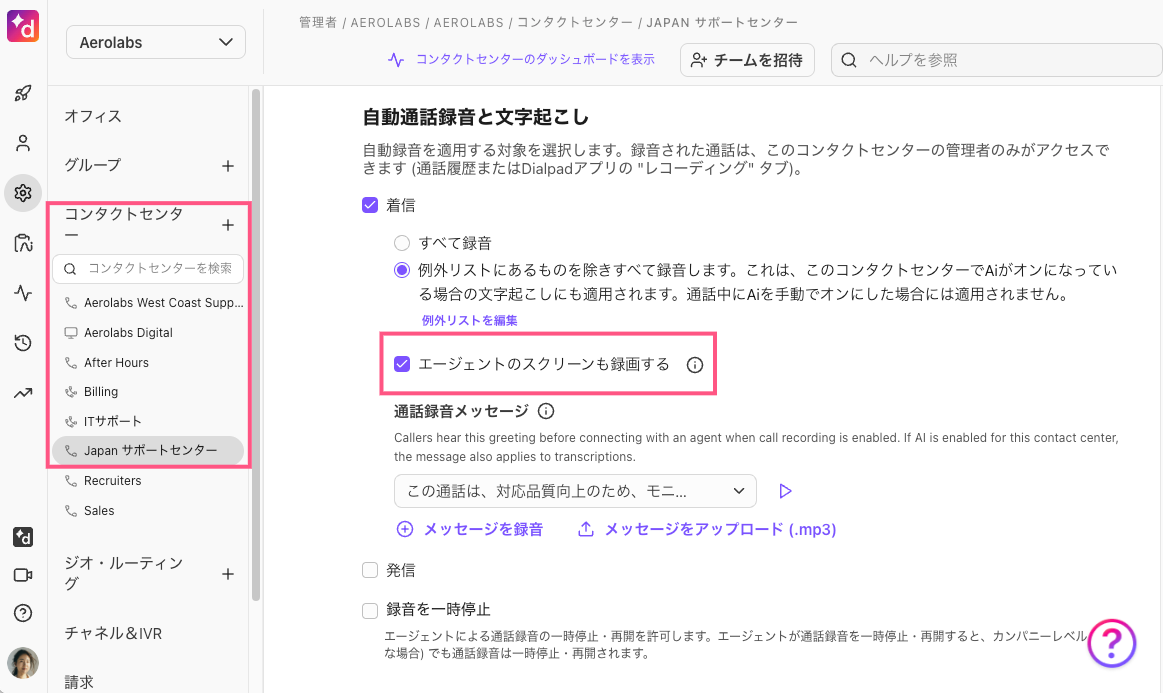Click AEROLABS breadcrumb after 管理者
Image resolution: width=1163 pixels, height=693 pixels.
pyautogui.click(x=385, y=23)
